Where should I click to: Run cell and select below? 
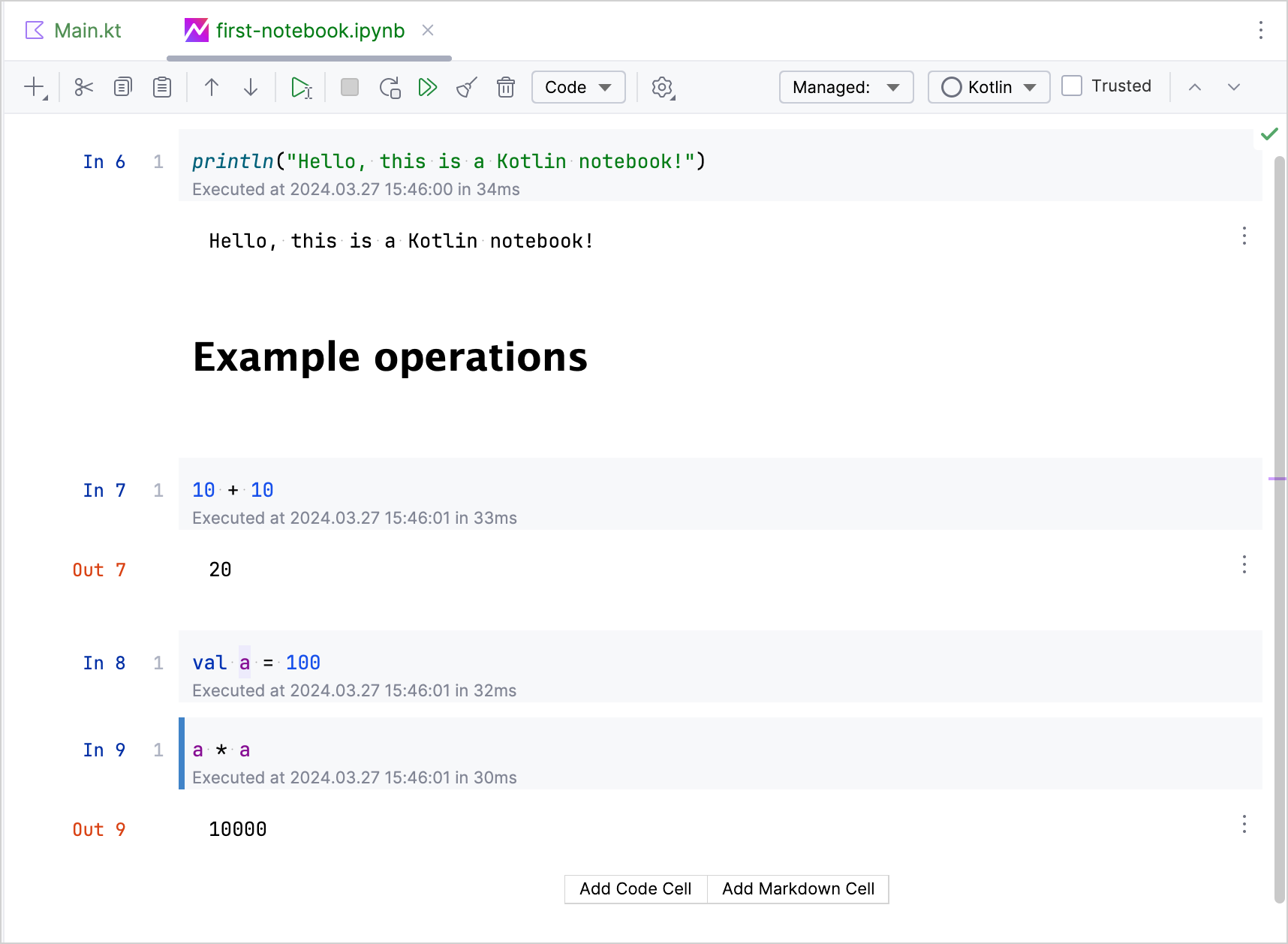click(x=302, y=88)
